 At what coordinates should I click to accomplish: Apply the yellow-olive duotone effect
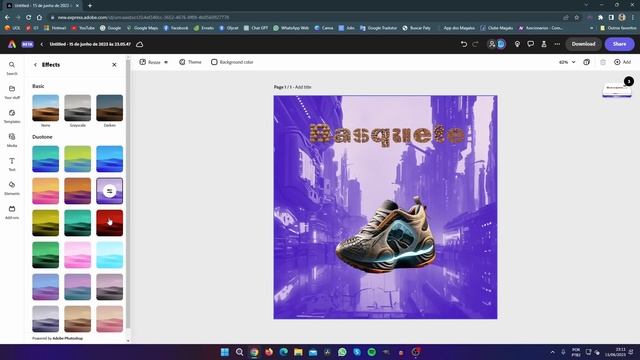point(45,223)
